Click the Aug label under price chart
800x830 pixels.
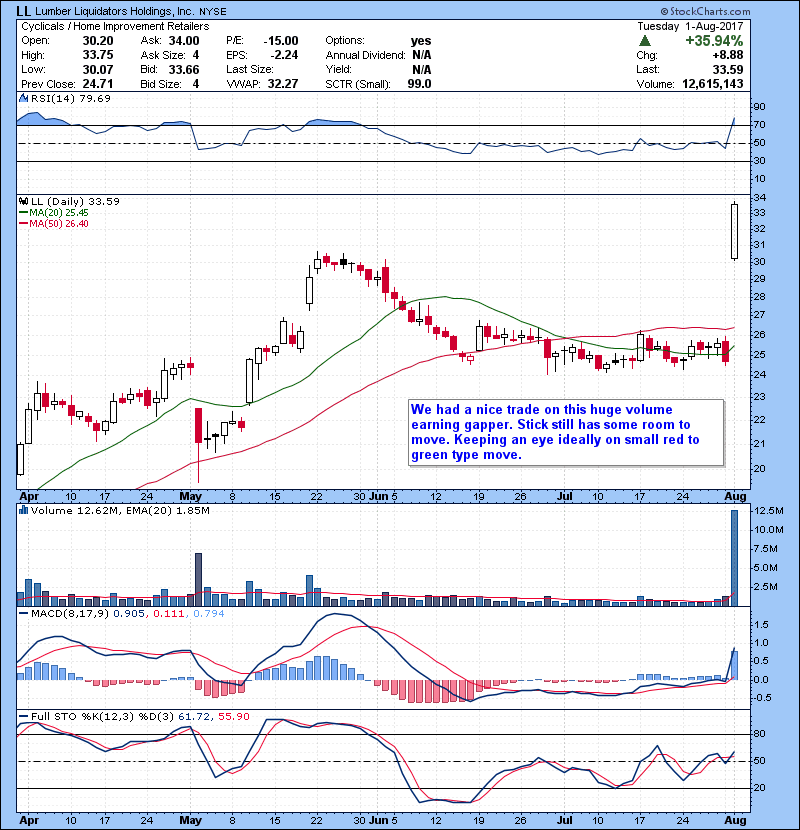point(735,497)
